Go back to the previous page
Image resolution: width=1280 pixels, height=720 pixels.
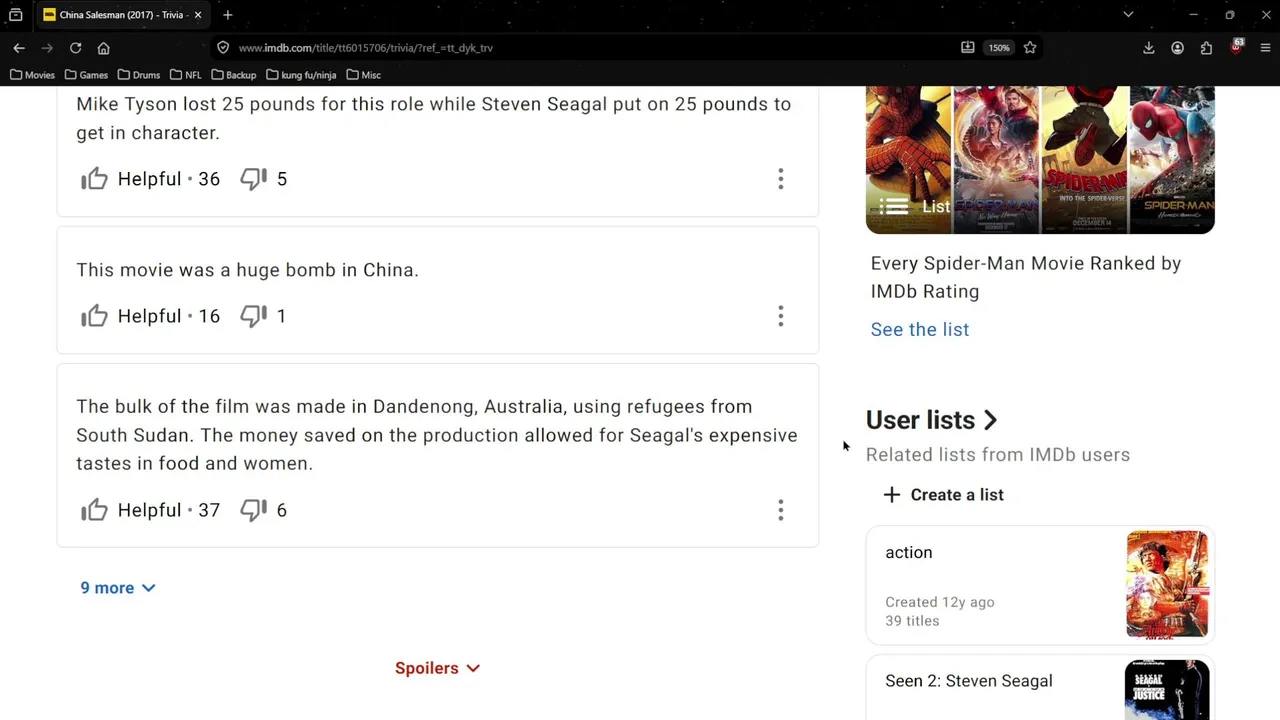pyautogui.click(x=19, y=48)
